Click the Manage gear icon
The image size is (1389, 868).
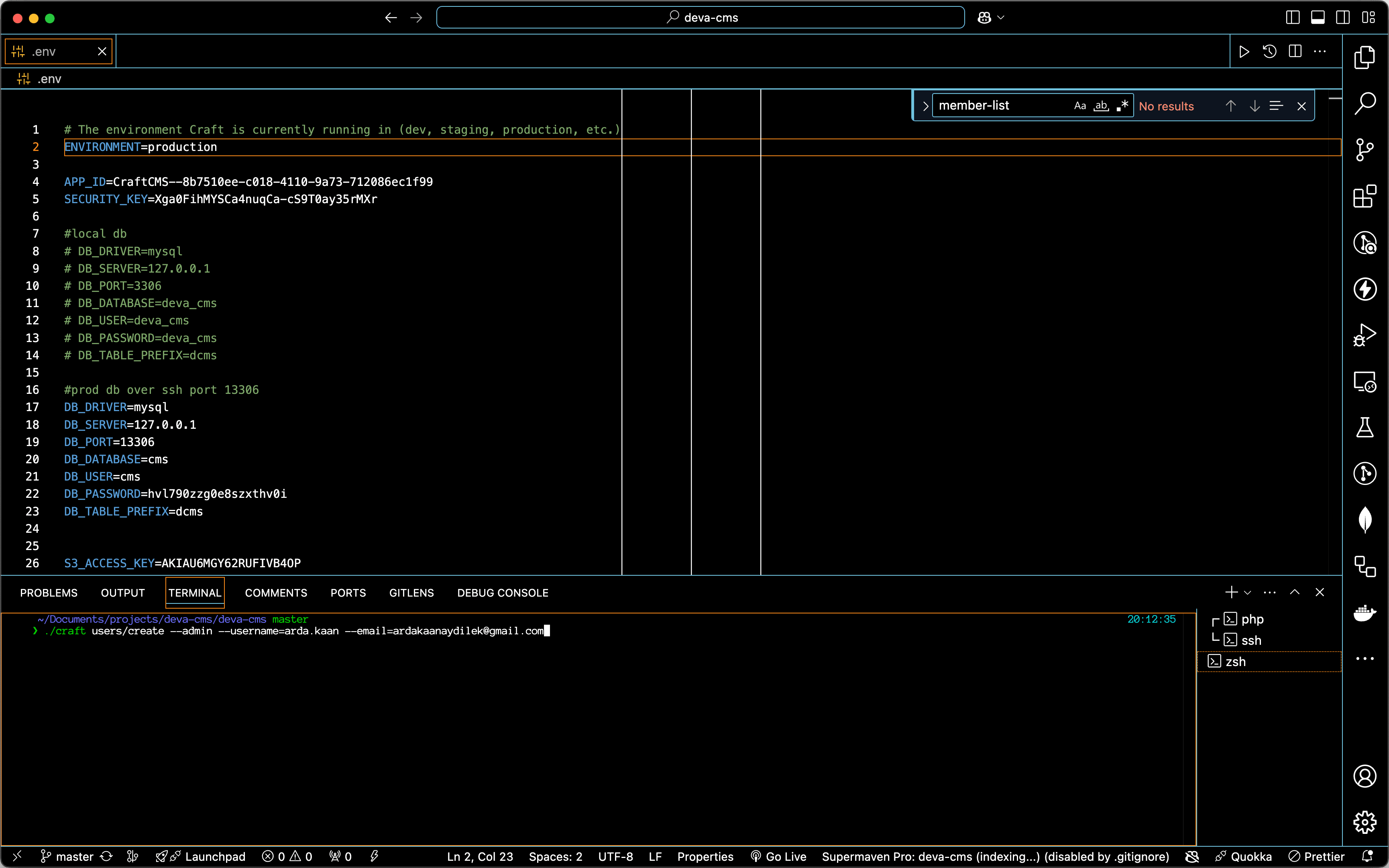pos(1365,822)
